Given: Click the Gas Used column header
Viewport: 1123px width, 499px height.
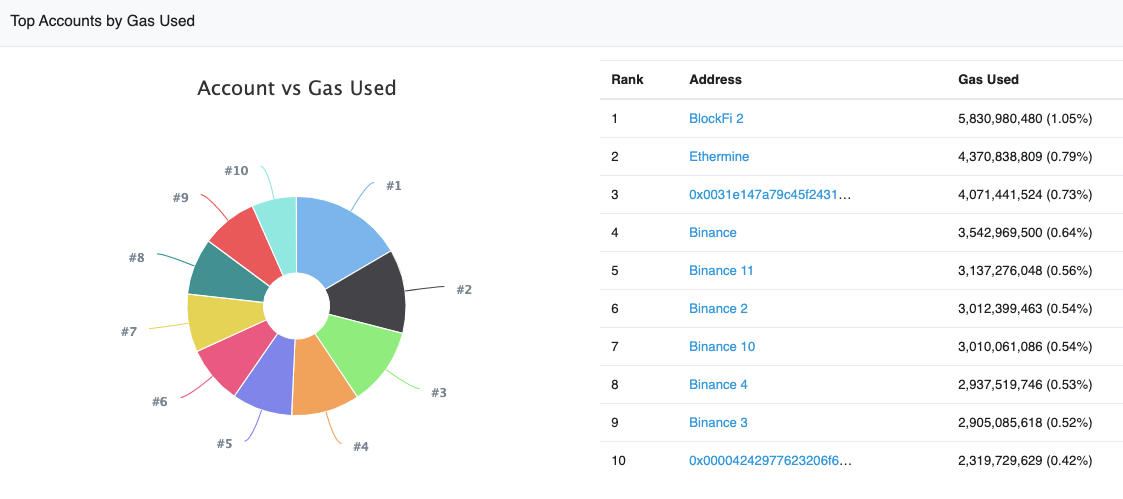Looking at the screenshot, I should coord(988,79).
